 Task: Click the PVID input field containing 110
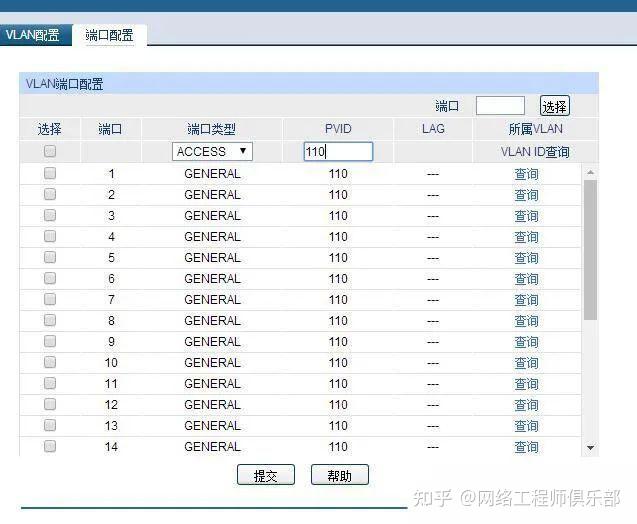(338, 152)
